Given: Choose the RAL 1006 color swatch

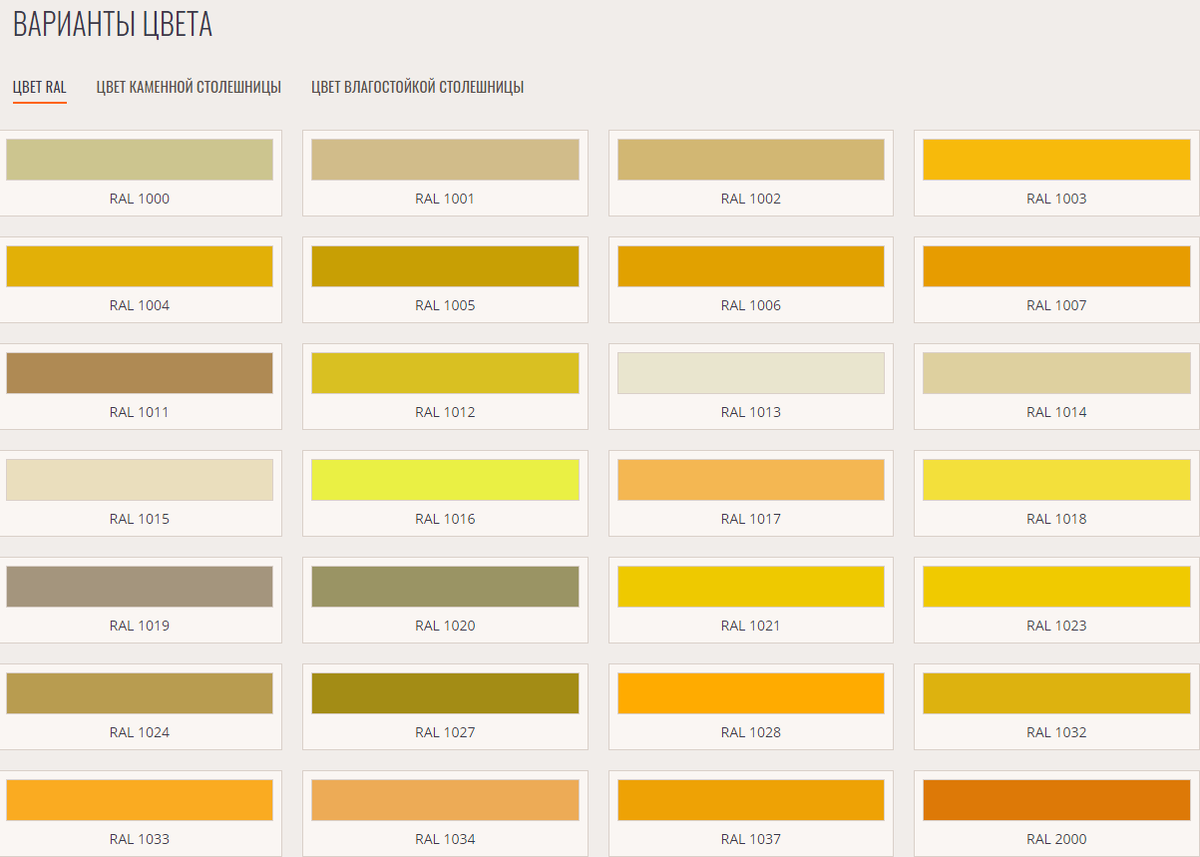Looking at the screenshot, I should [751, 266].
